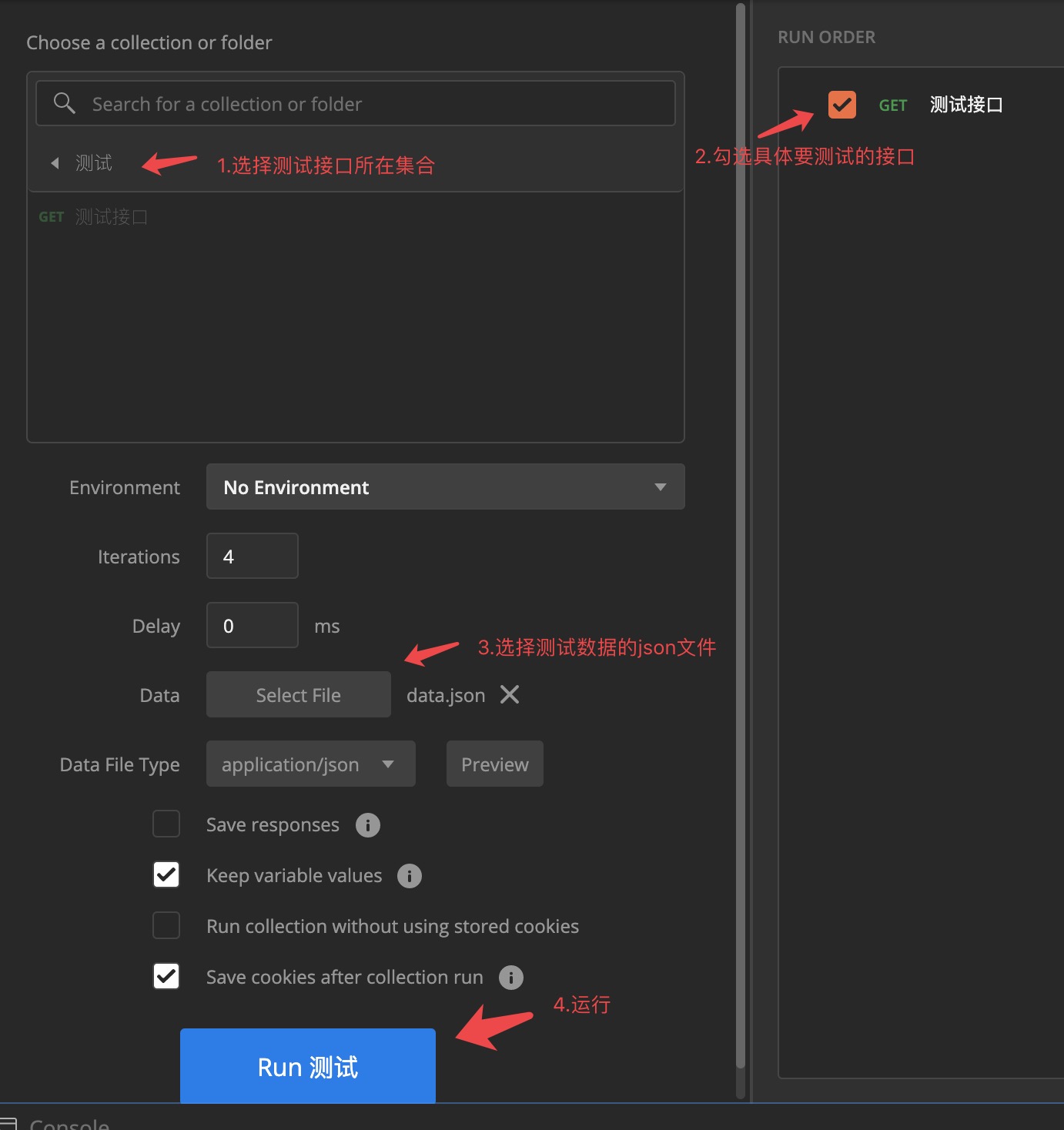Open info icon beside Save cookies after collection run
The image size is (1064, 1130).
[x=511, y=978]
